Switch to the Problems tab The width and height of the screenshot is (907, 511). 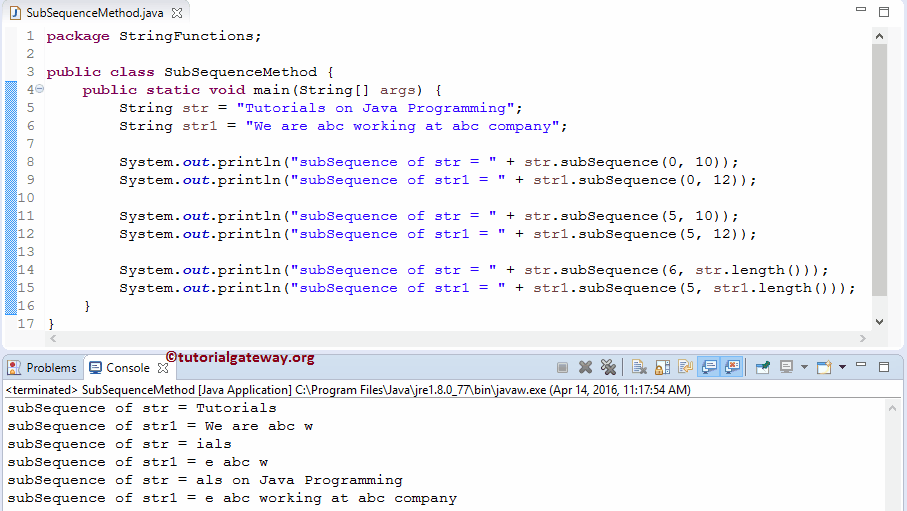[42, 368]
